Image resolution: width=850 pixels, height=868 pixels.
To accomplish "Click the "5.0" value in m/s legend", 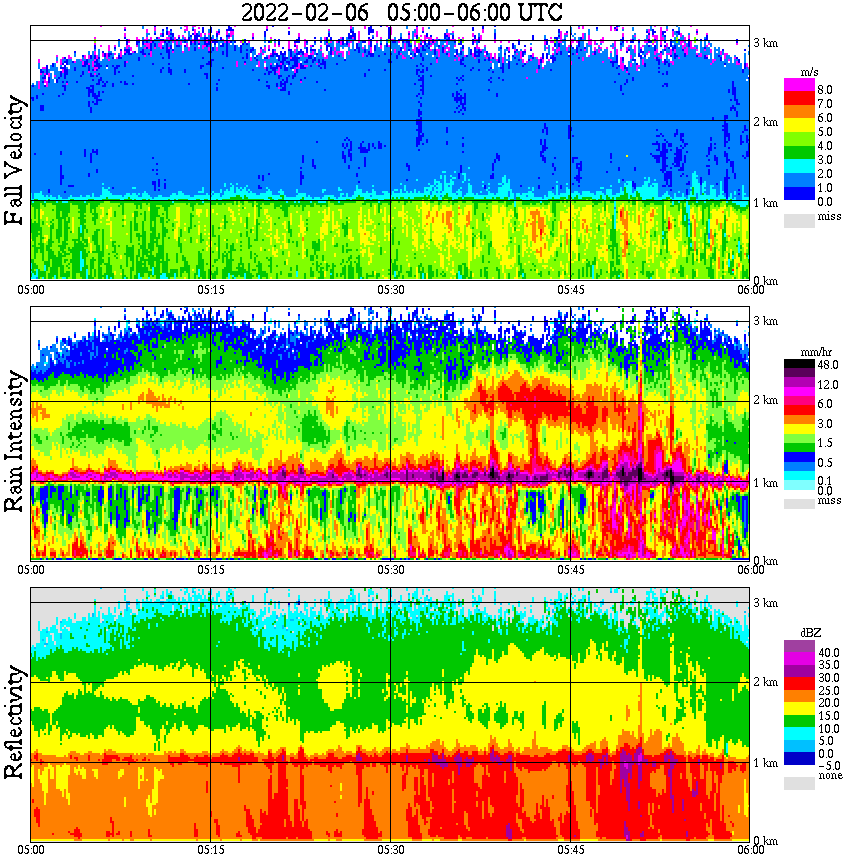I will click(x=825, y=132).
